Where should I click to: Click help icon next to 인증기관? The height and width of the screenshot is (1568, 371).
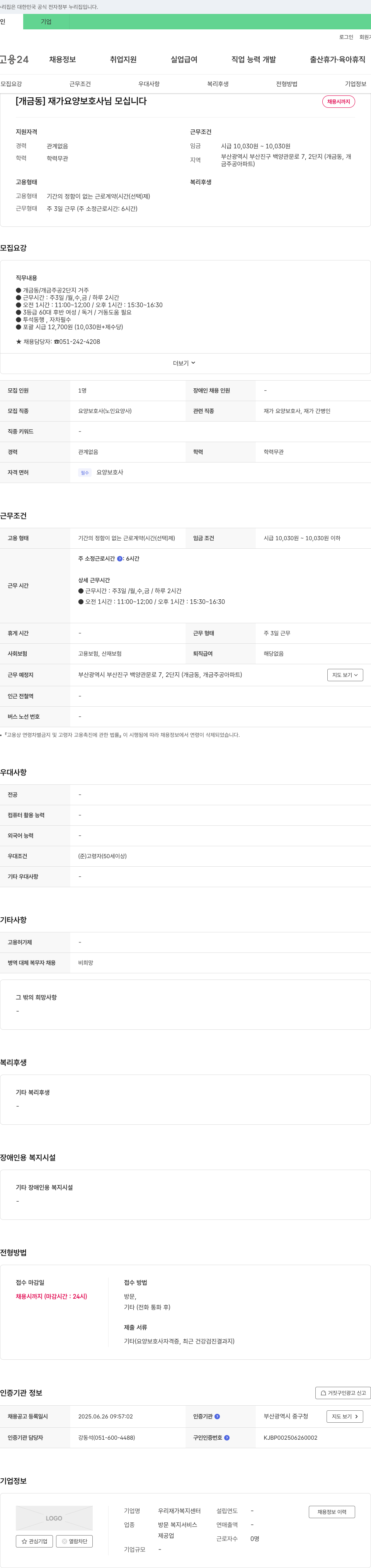(x=218, y=1417)
